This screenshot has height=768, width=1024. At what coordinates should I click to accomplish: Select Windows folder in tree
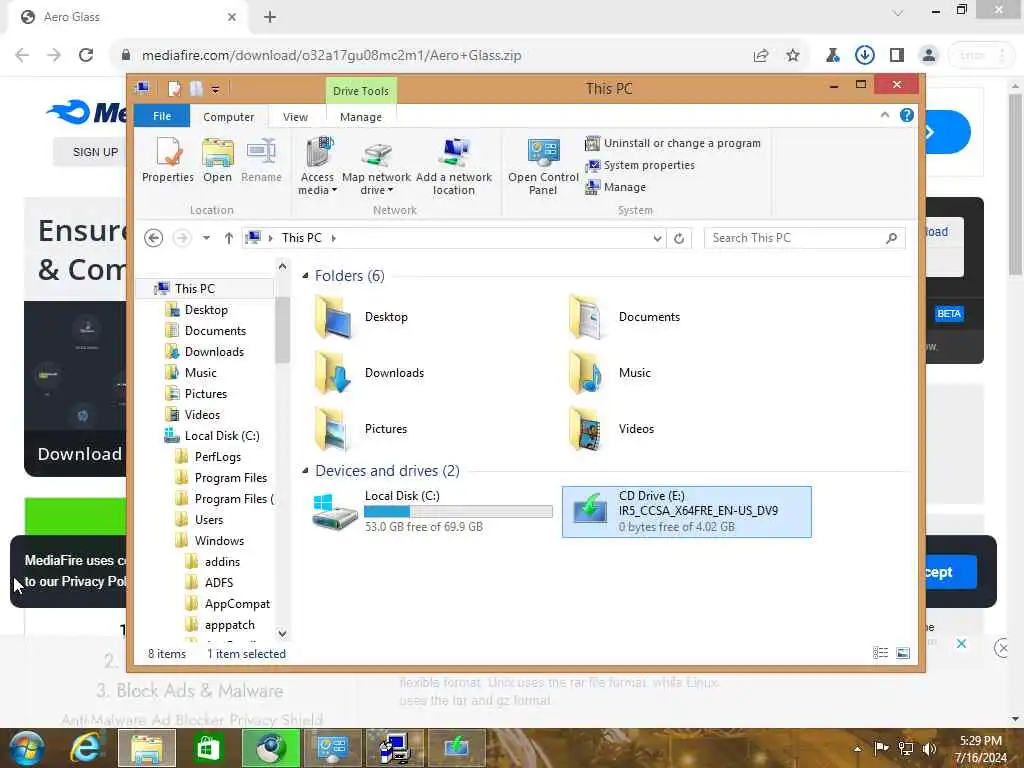[x=219, y=541]
